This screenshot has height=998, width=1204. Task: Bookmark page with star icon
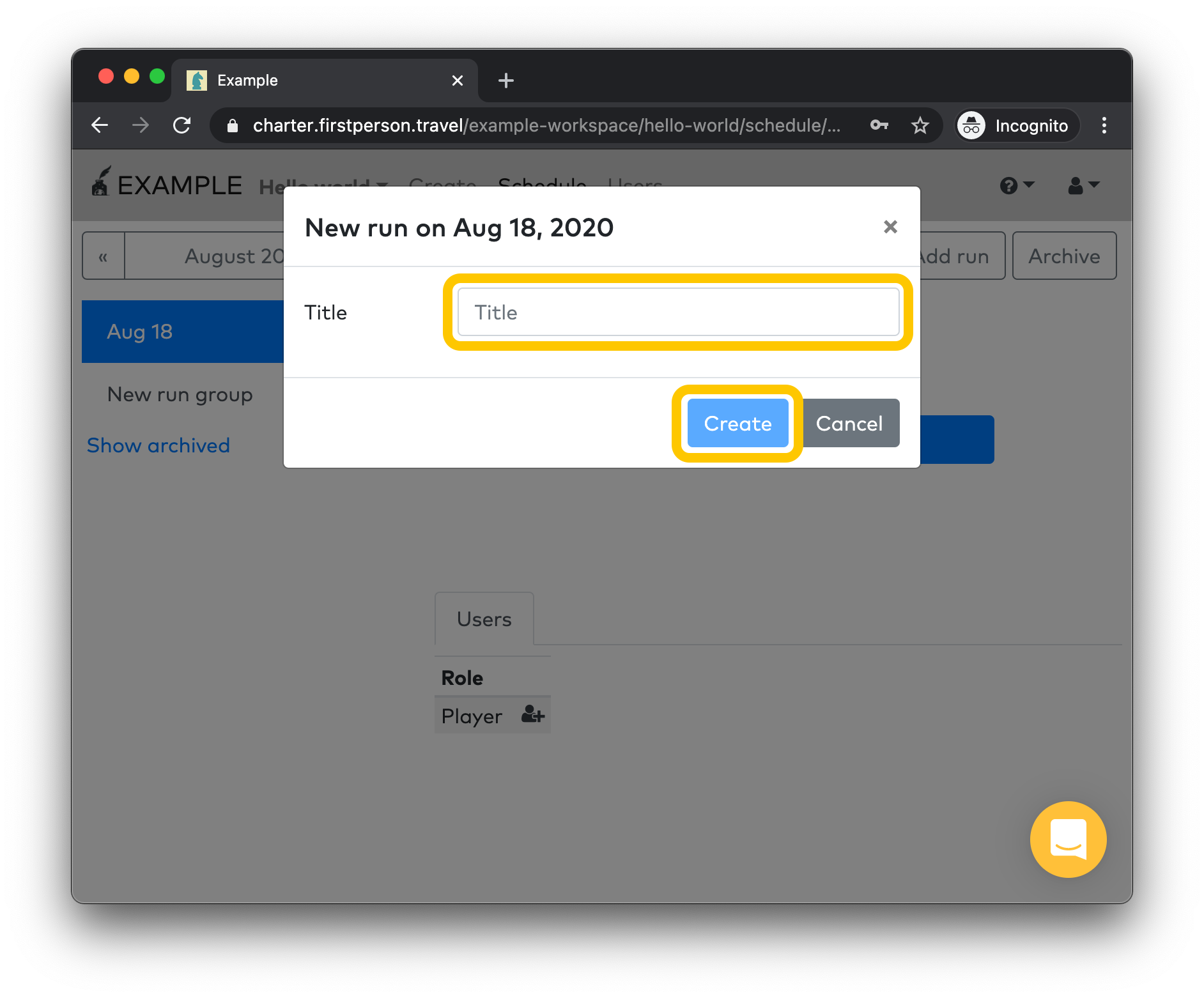tap(920, 125)
